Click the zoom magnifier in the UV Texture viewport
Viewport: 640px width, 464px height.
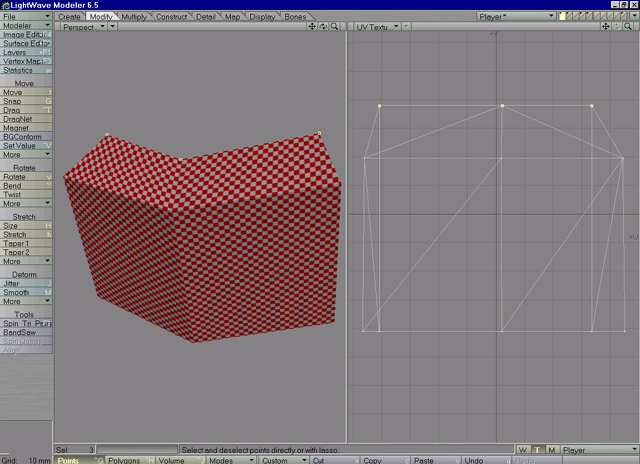click(x=628, y=27)
